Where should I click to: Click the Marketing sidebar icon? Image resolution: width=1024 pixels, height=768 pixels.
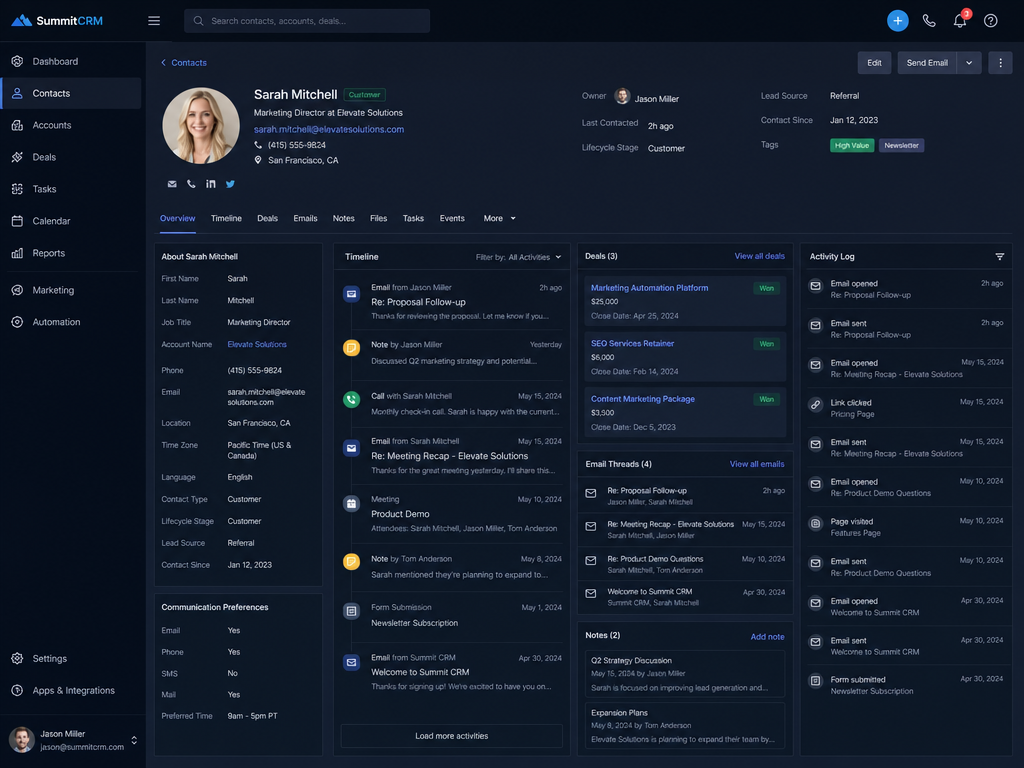coord(18,290)
